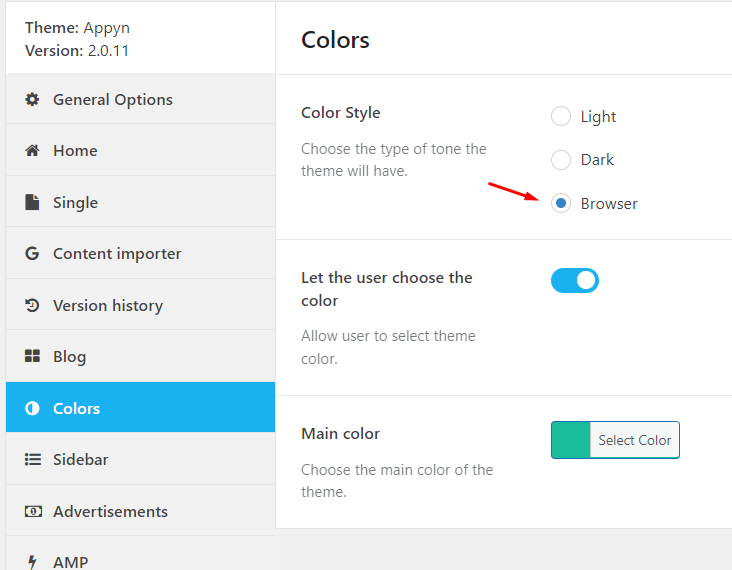
Task: Choose the Browser color style option
Action: (561, 203)
